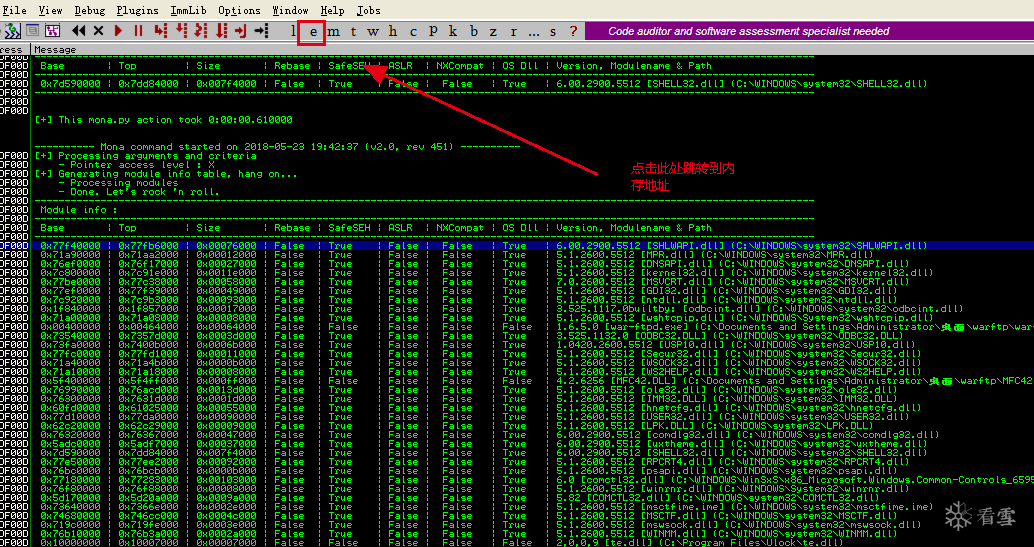Show the Call stack with the k button
Image resolution: width=1034 pixels, height=547 pixels.
[x=453, y=31]
